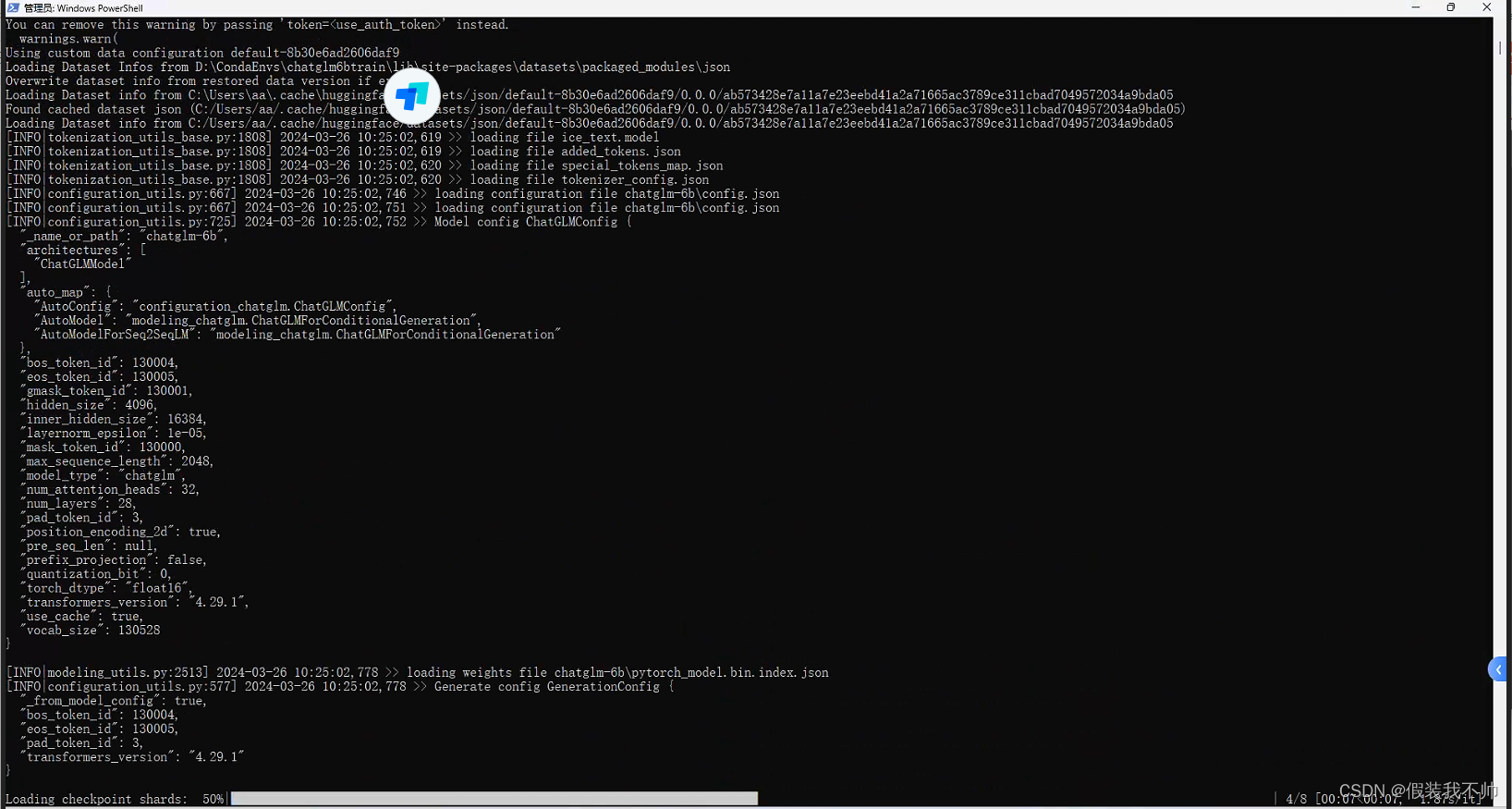Click the "model_type": "chatglm" line
Image resolution: width=1512 pixels, height=809 pixels.
104,475
